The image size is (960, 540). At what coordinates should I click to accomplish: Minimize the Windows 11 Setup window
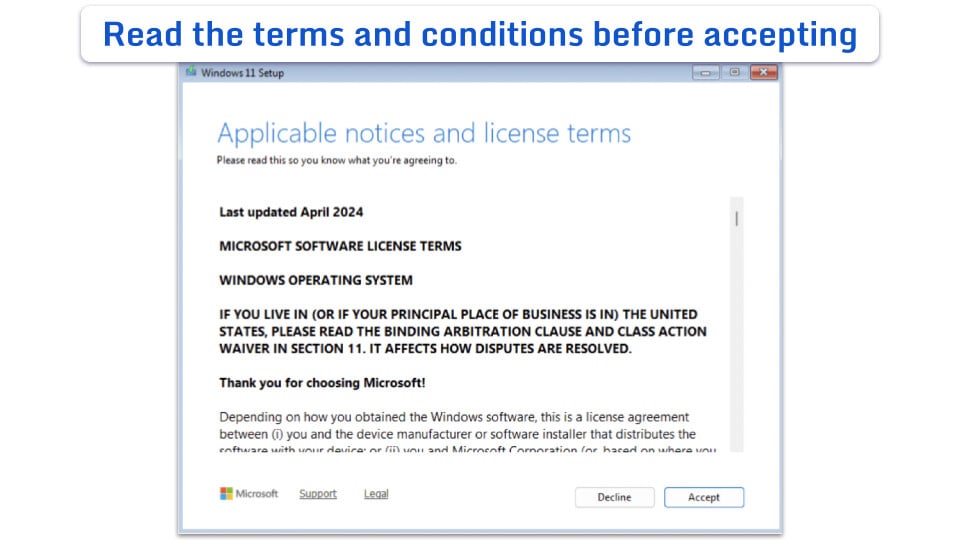(x=705, y=73)
